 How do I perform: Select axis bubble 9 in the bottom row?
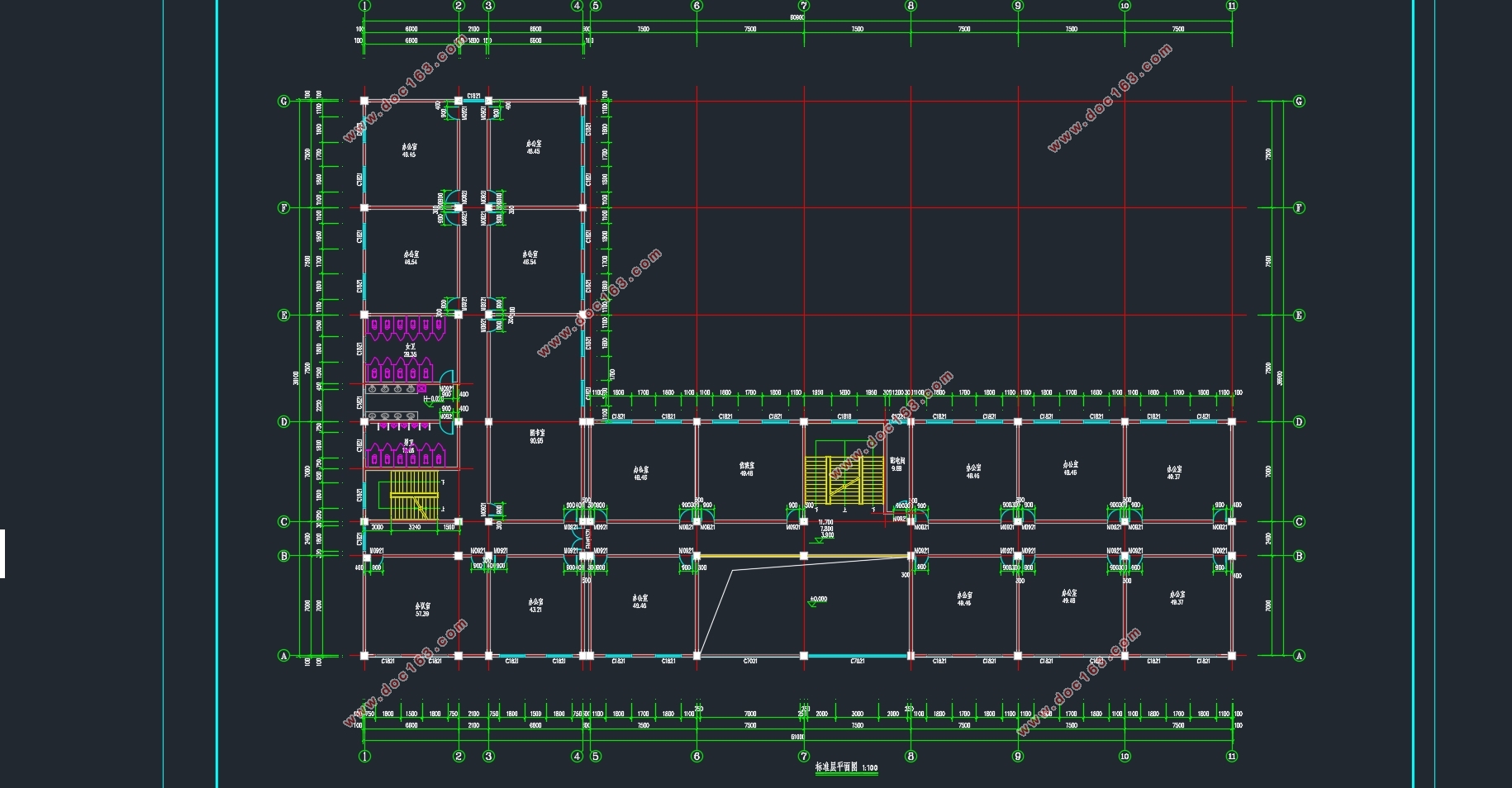pos(1018,756)
